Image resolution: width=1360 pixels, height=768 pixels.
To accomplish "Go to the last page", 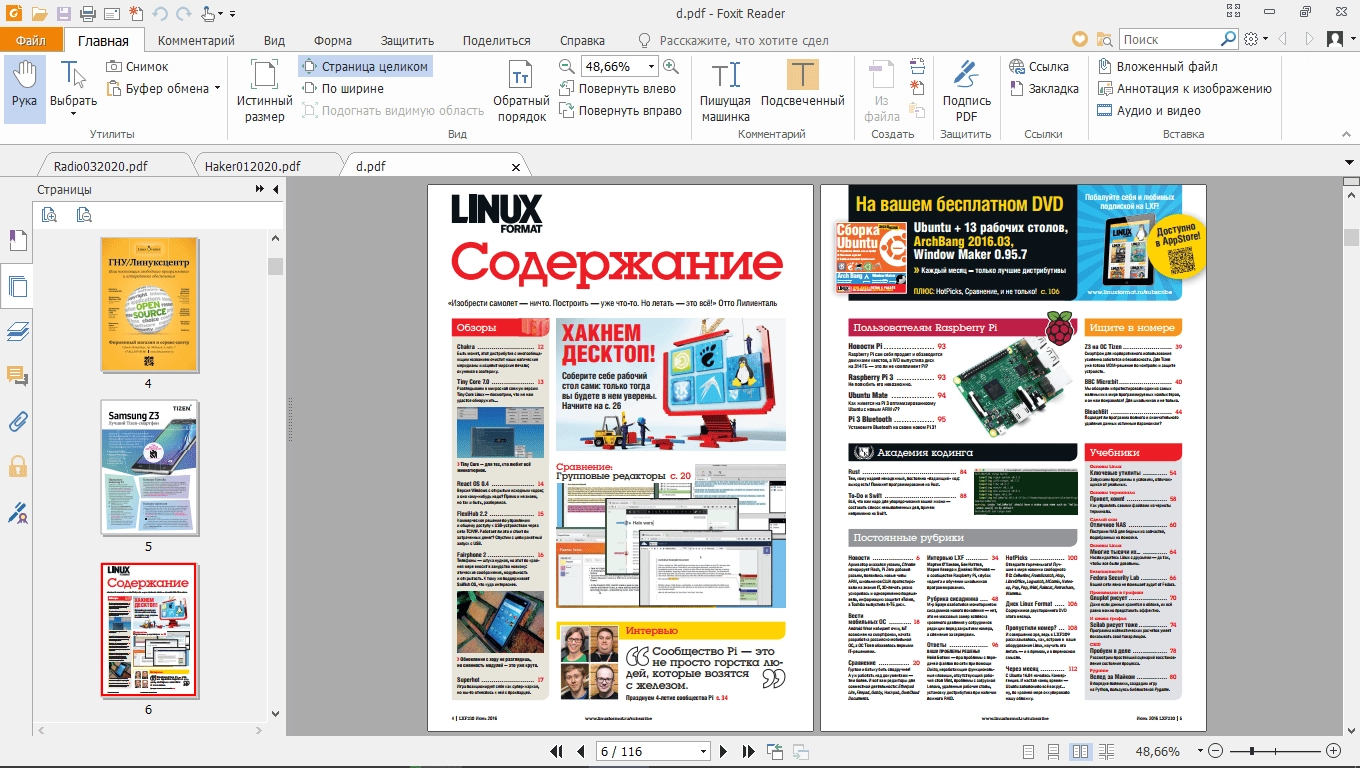I will click(x=749, y=751).
